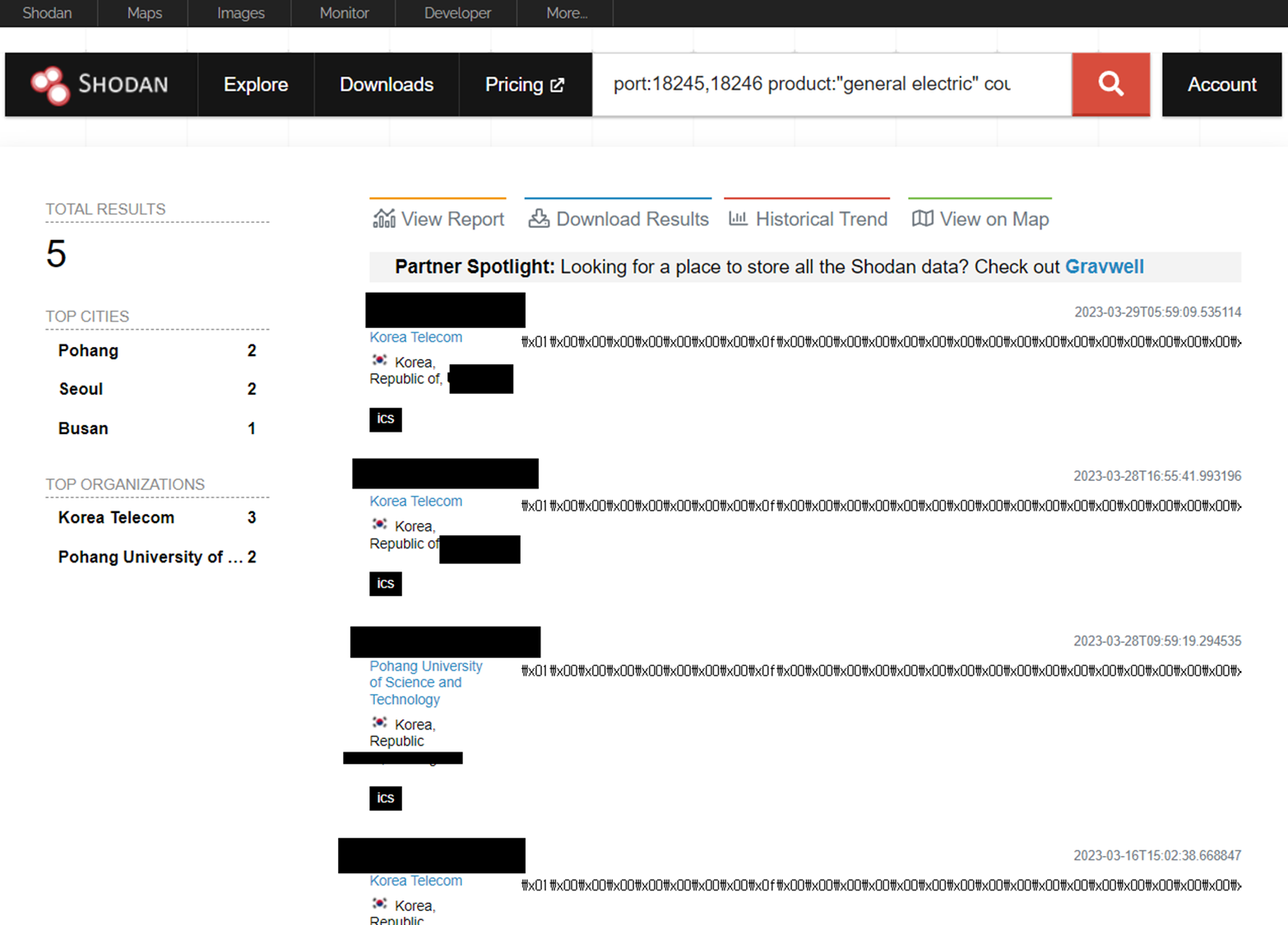Click the Download Results tray icon
Viewport: 1288px width, 925px height.
pyautogui.click(x=539, y=218)
